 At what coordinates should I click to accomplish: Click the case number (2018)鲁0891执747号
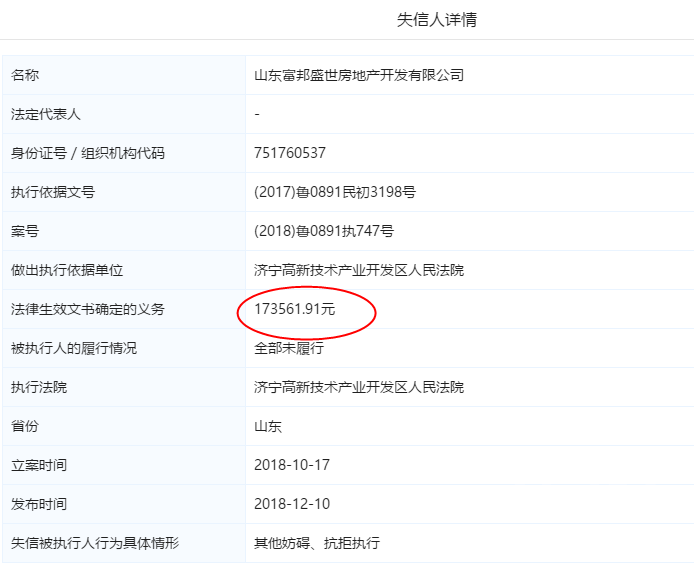coord(324,231)
